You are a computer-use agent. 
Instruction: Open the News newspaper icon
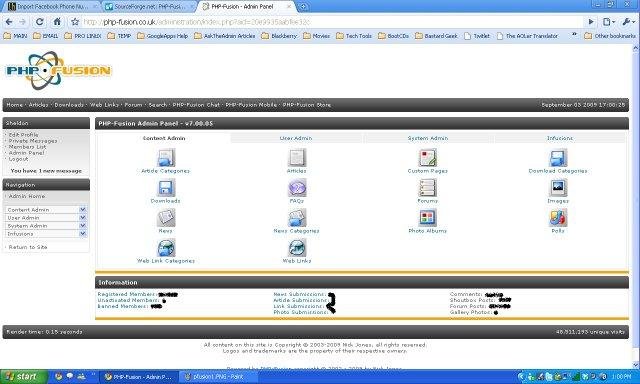point(166,218)
